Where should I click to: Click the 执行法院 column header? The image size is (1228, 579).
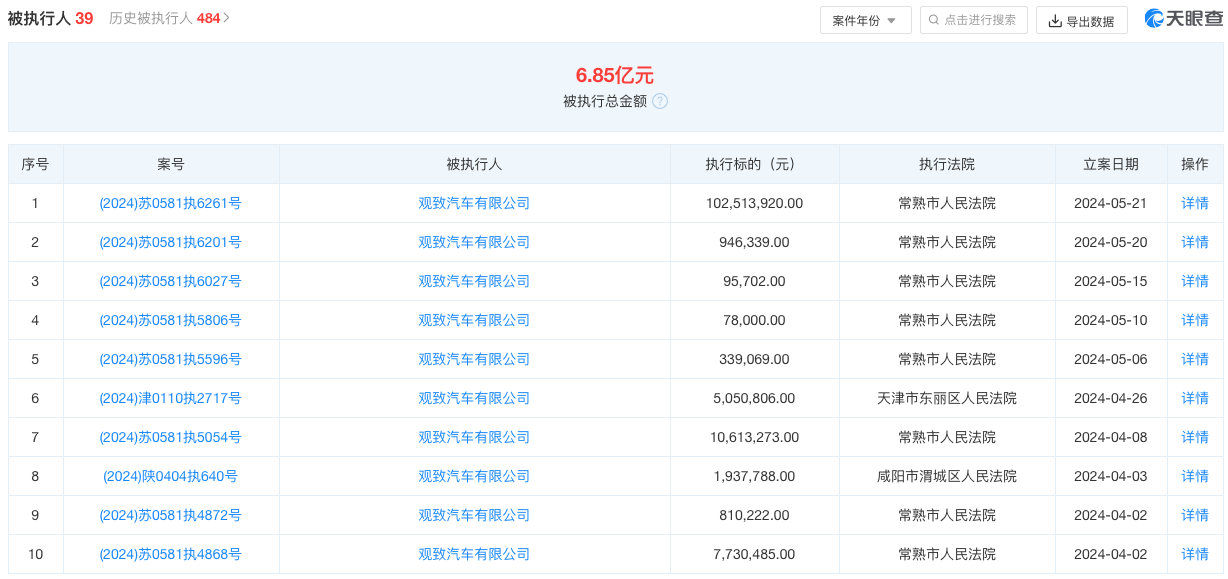947,164
